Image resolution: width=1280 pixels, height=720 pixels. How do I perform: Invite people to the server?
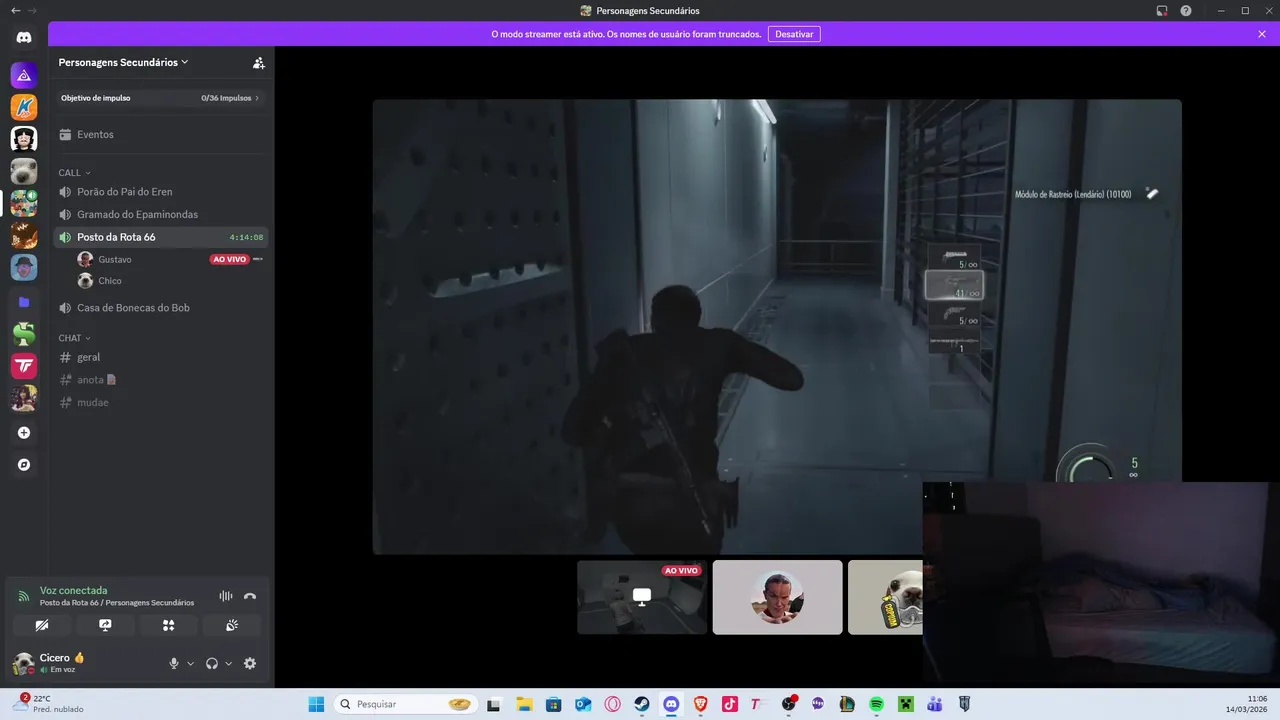(259, 62)
